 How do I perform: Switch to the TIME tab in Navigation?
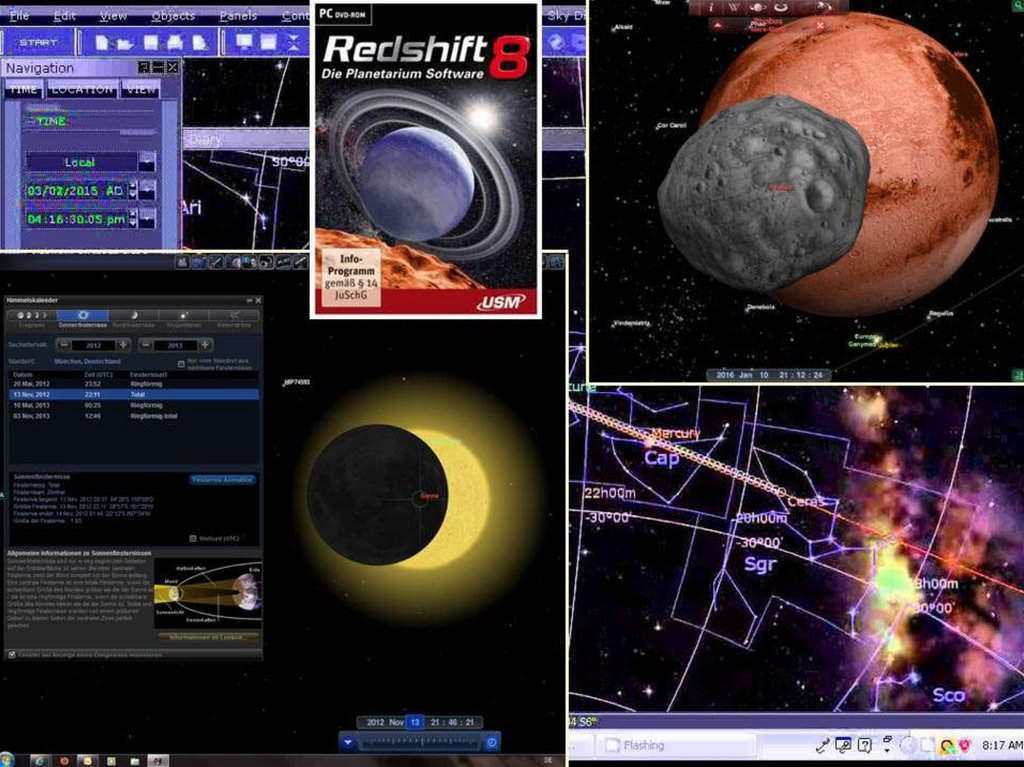[x=24, y=89]
